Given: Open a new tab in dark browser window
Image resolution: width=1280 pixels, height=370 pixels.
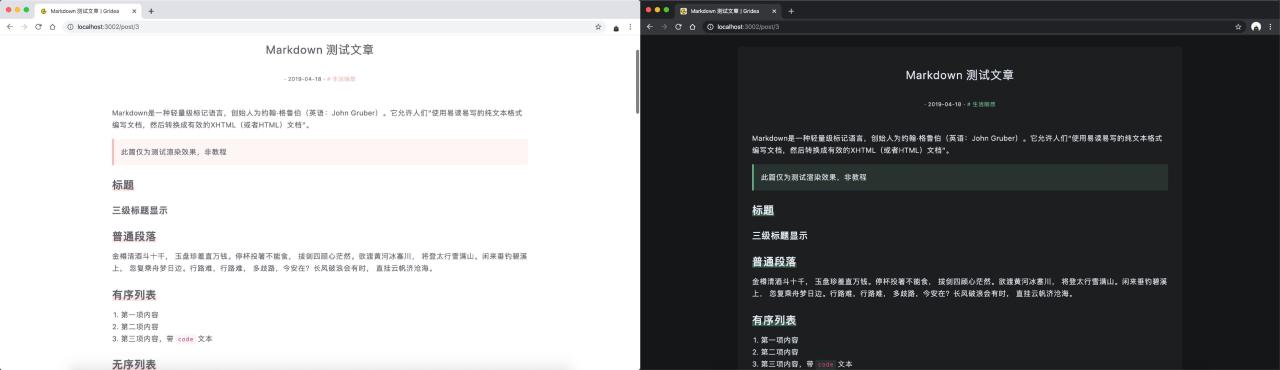Looking at the screenshot, I should tap(791, 11).
